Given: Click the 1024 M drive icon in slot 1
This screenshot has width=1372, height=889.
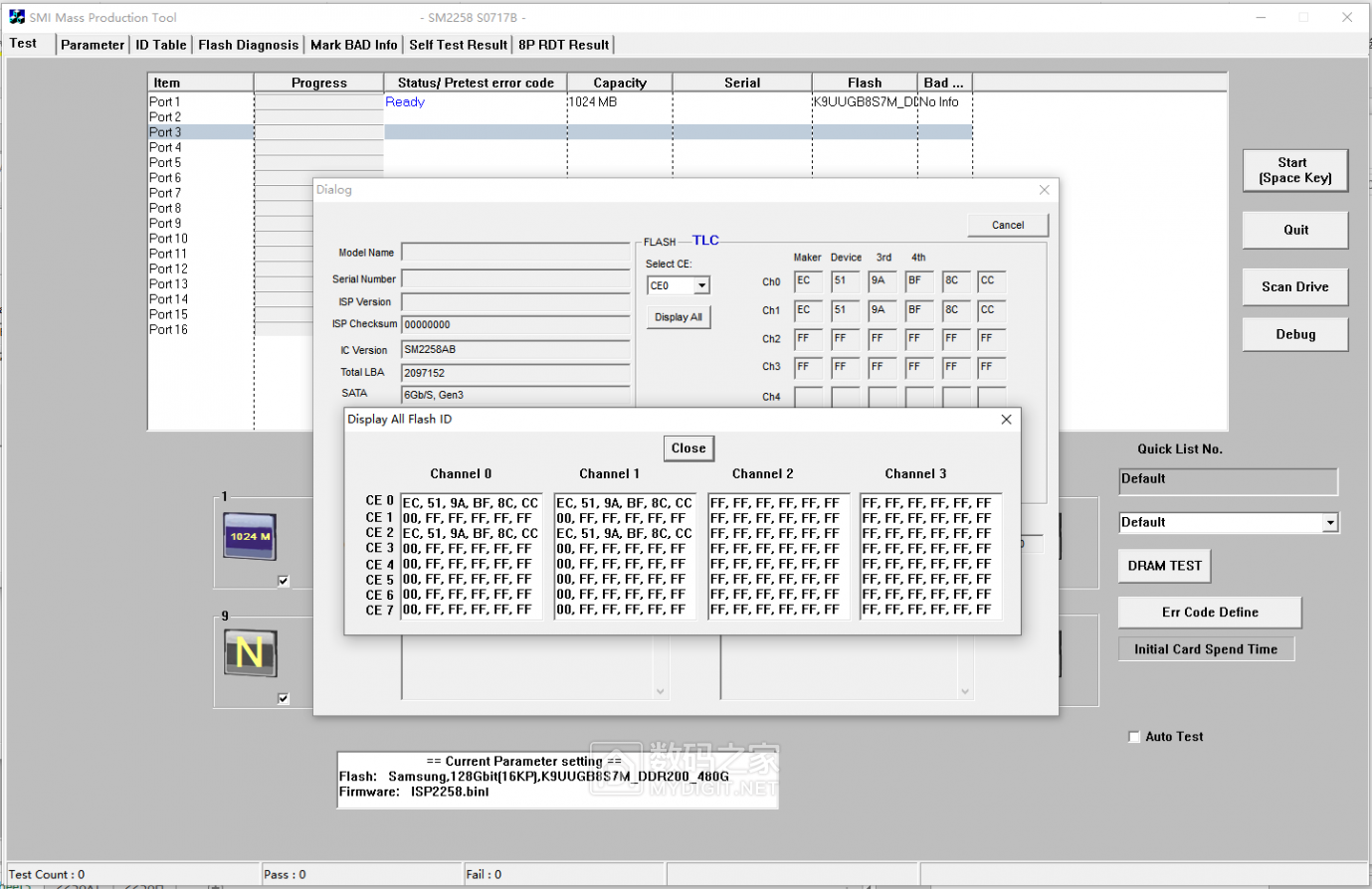Looking at the screenshot, I should point(249,537).
